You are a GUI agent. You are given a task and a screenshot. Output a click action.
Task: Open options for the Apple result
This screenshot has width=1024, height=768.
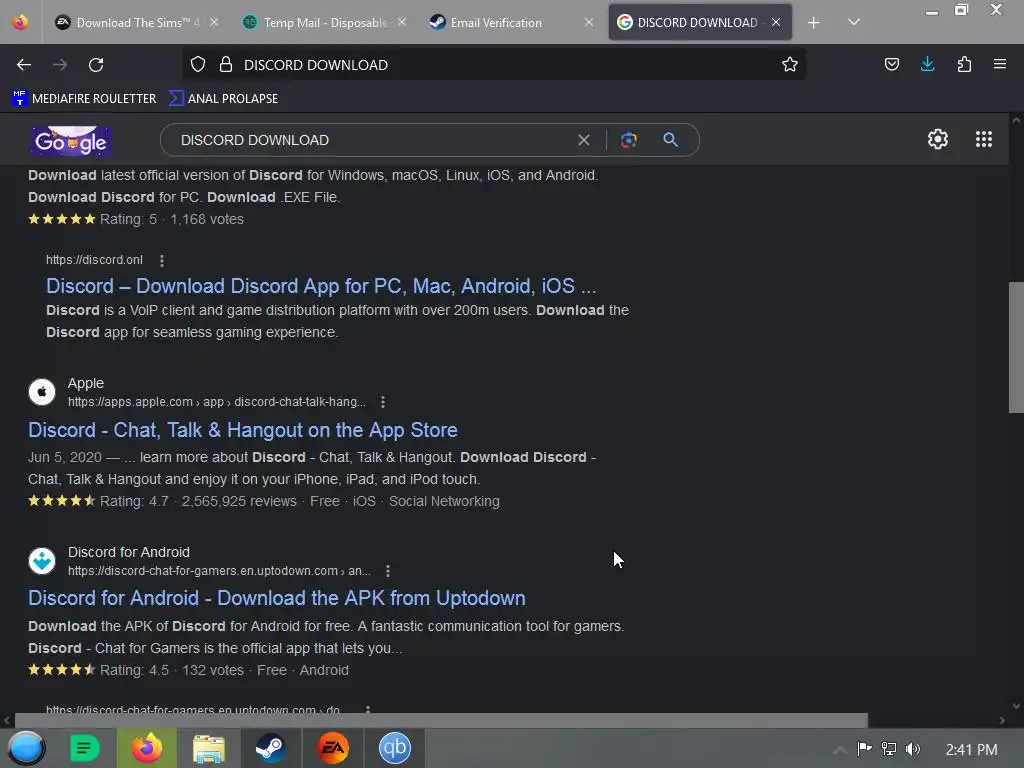[x=383, y=402]
